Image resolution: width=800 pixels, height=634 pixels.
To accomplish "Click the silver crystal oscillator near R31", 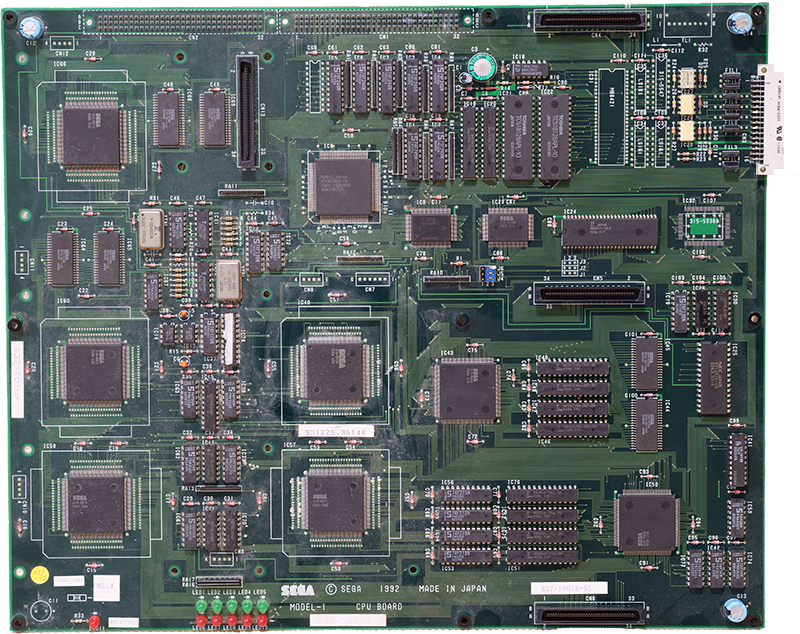I will click(152, 230).
